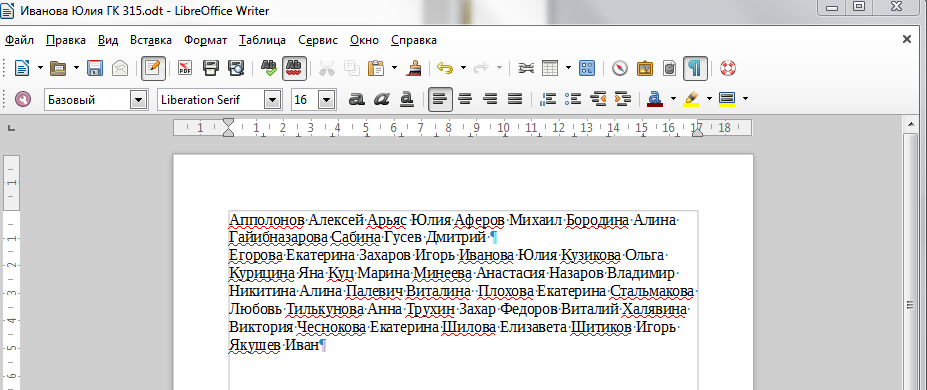Insert a table using the table grid icon
The image size is (927, 390).
[x=550, y=69]
